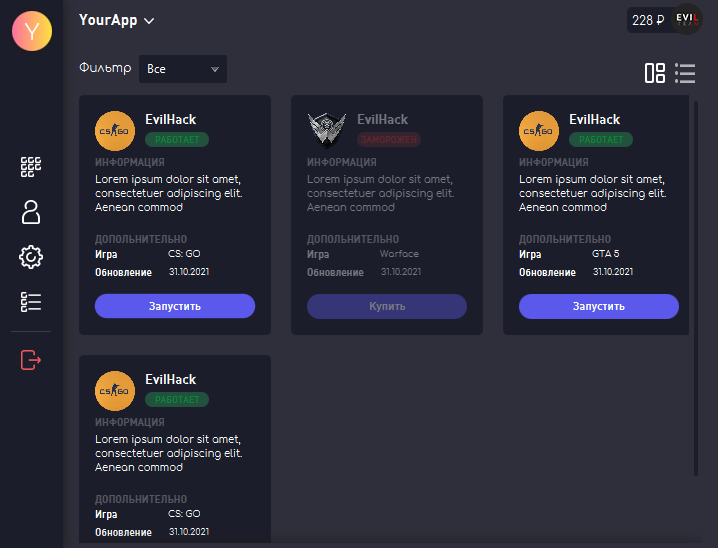Click Запустить on the GTA 5 card
718x548 pixels.
tap(599, 306)
